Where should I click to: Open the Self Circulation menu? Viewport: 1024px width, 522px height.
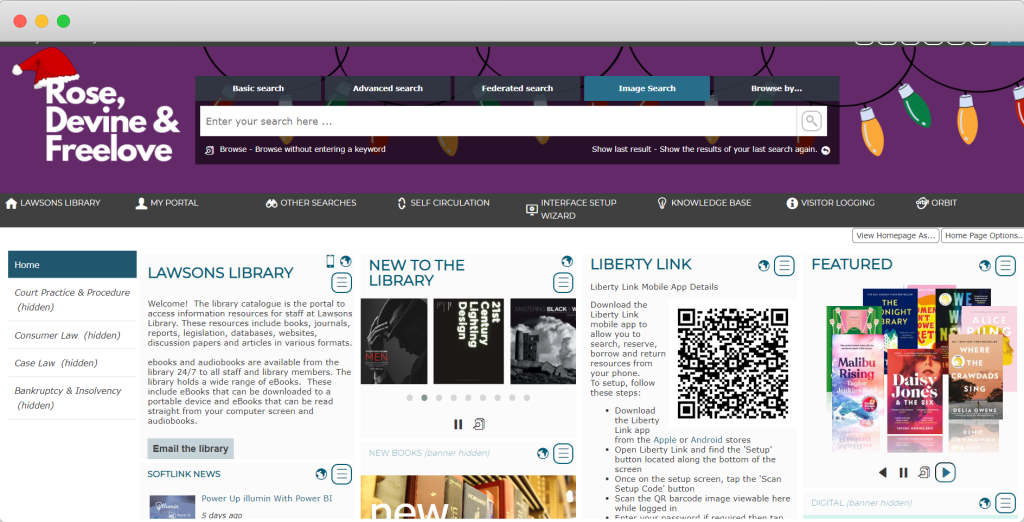[443, 203]
